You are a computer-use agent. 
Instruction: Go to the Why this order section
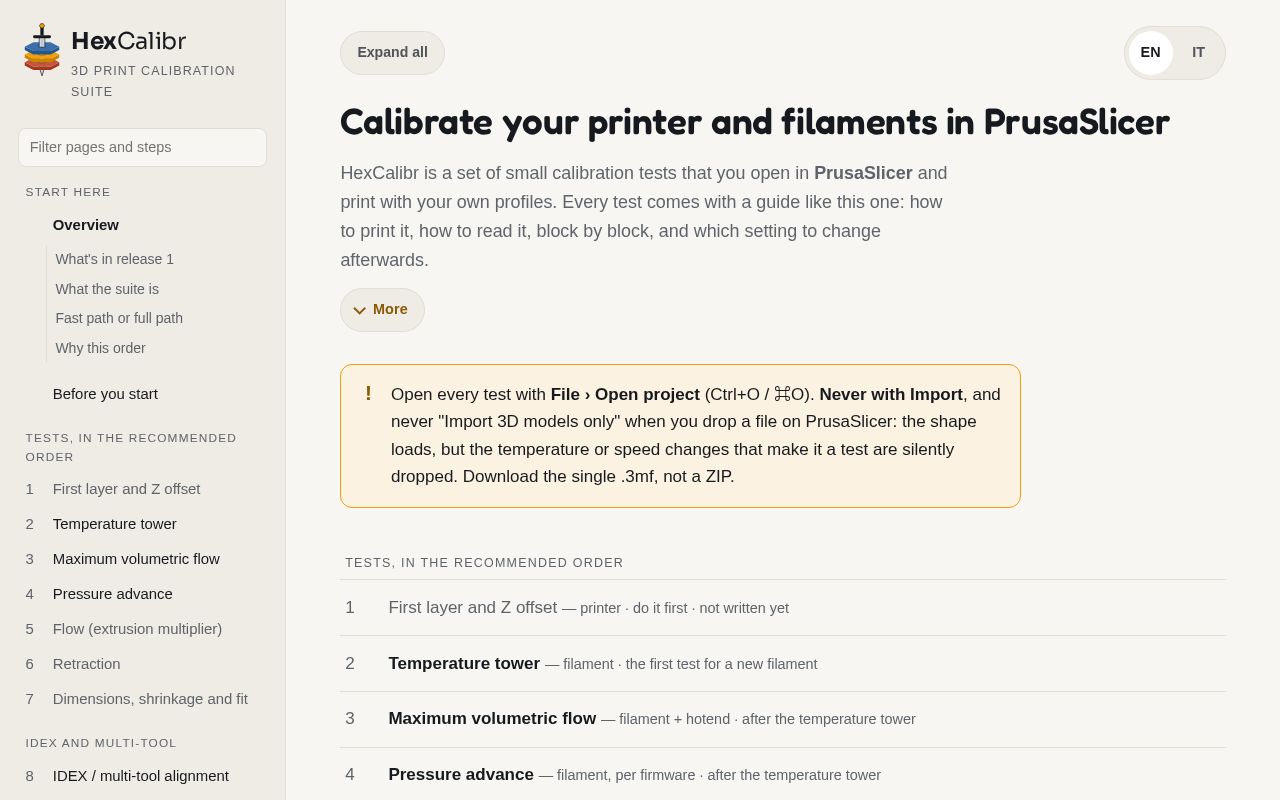[x=100, y=348]
